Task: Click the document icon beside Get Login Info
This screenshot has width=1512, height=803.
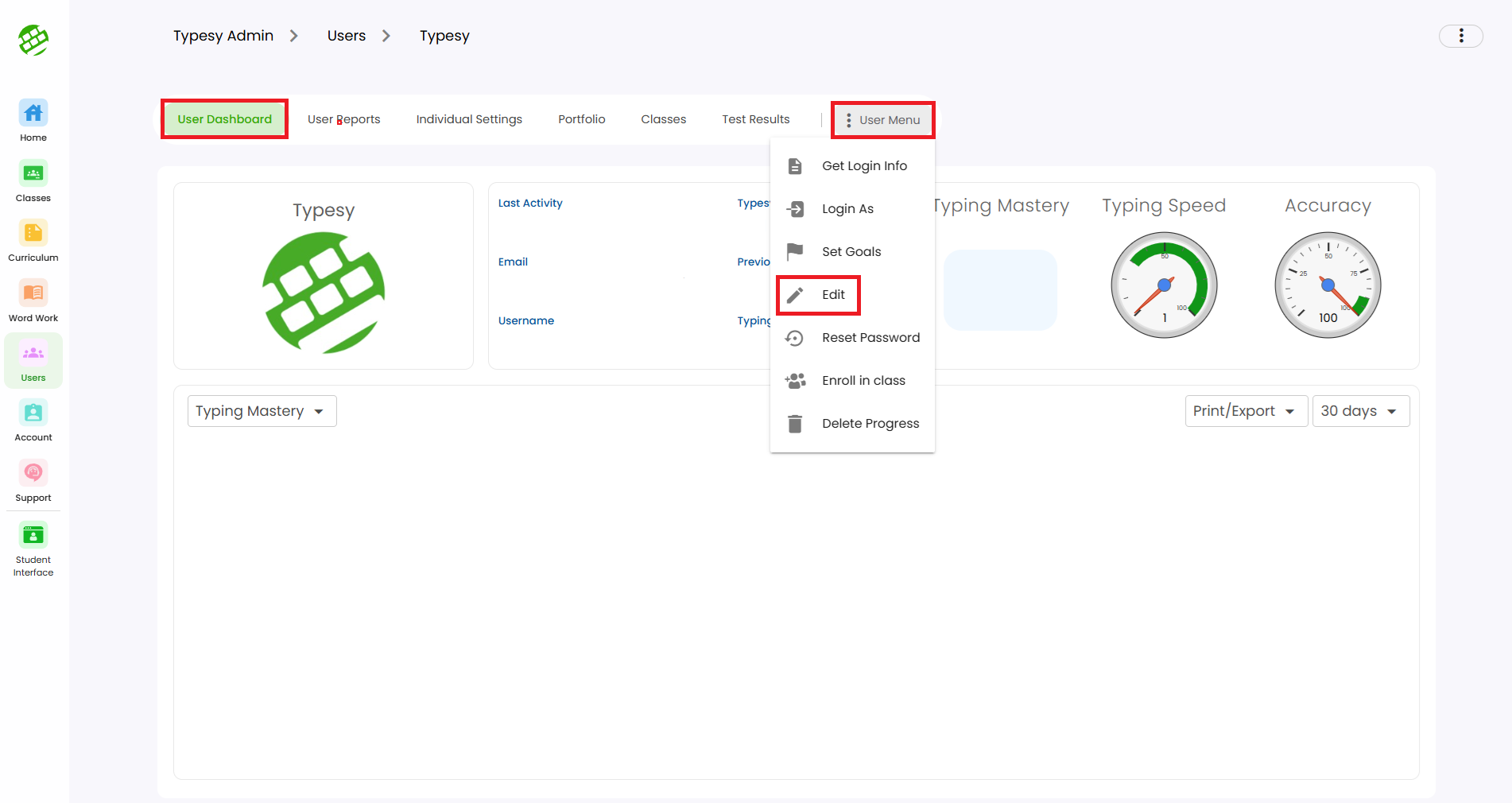Action: [795, 166]
